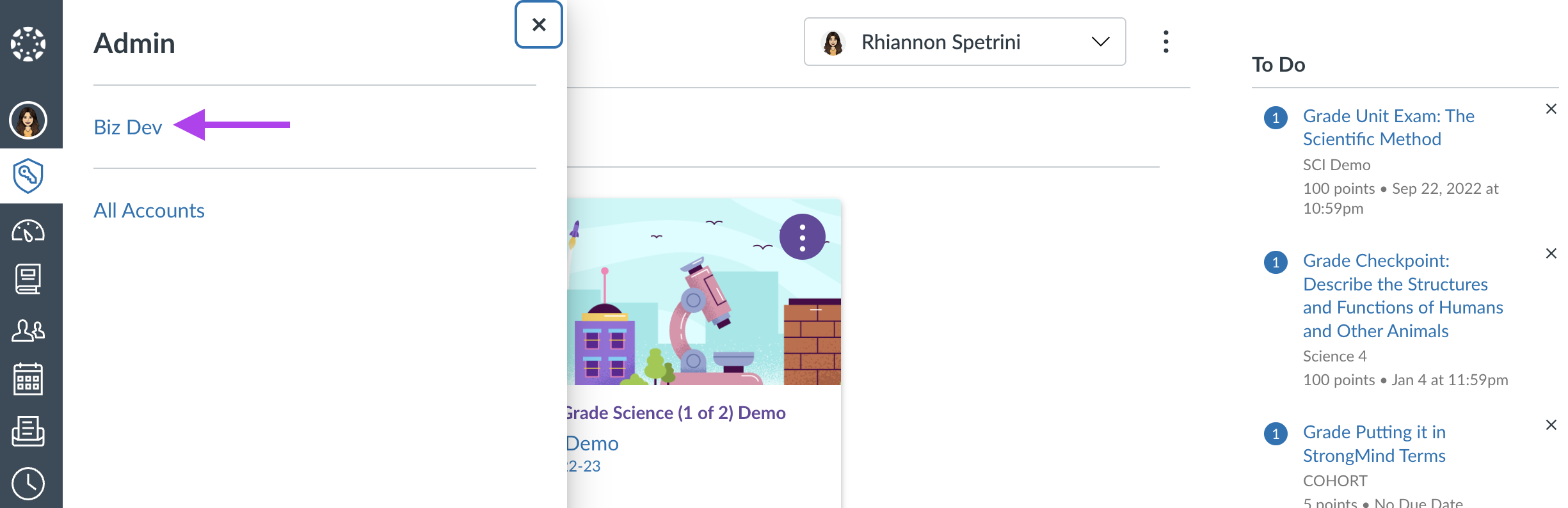The height and width of the screenshot is (508, 1568).
Task: Dismiss the Grade Unit Exam to-do item
Action: (x=1551, y=109)
